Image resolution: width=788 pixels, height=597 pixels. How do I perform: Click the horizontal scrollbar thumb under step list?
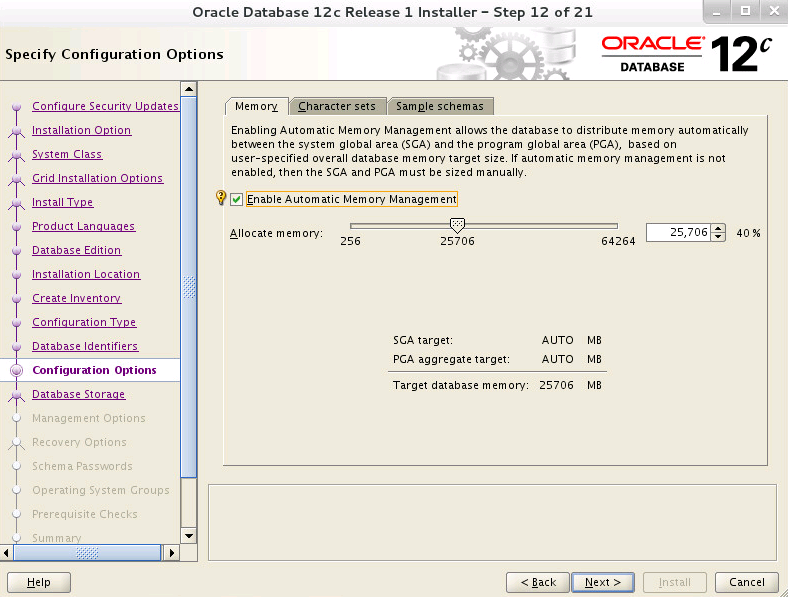click(x=87, y=553)
